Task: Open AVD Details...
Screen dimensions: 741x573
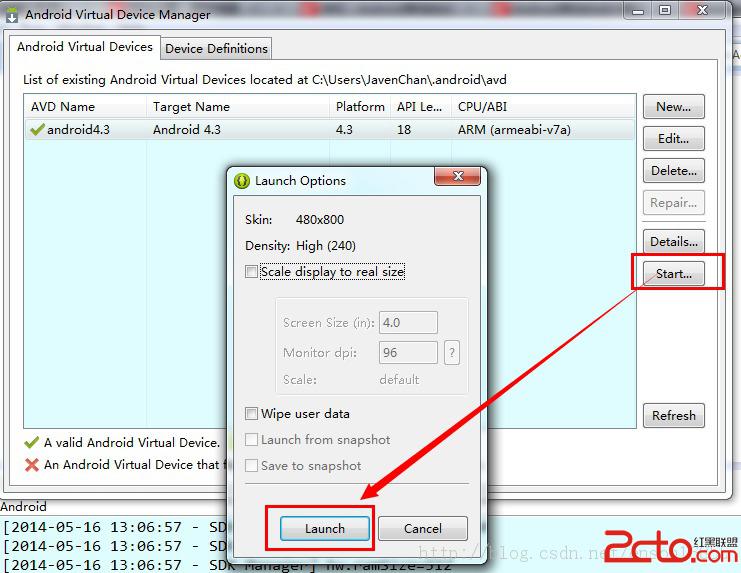Action: 673,242
